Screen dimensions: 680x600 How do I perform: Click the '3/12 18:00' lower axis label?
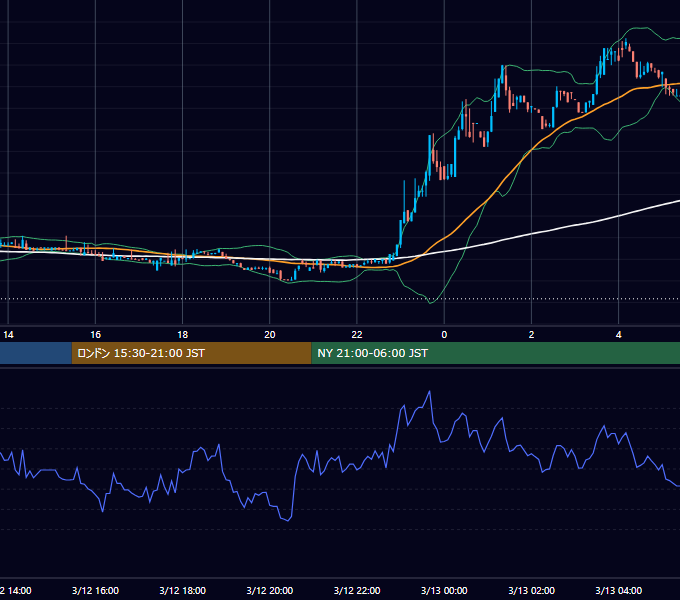[183, 590]
